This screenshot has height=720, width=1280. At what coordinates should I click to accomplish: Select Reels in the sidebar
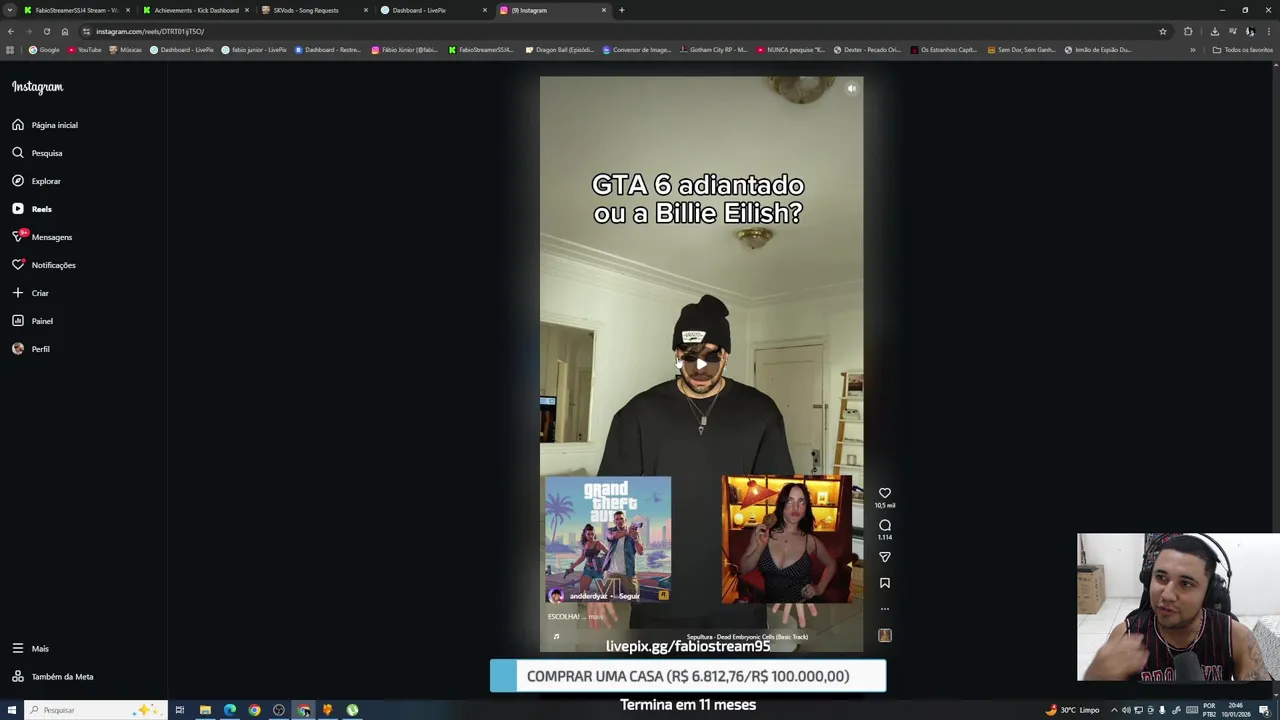click(32, 209)
